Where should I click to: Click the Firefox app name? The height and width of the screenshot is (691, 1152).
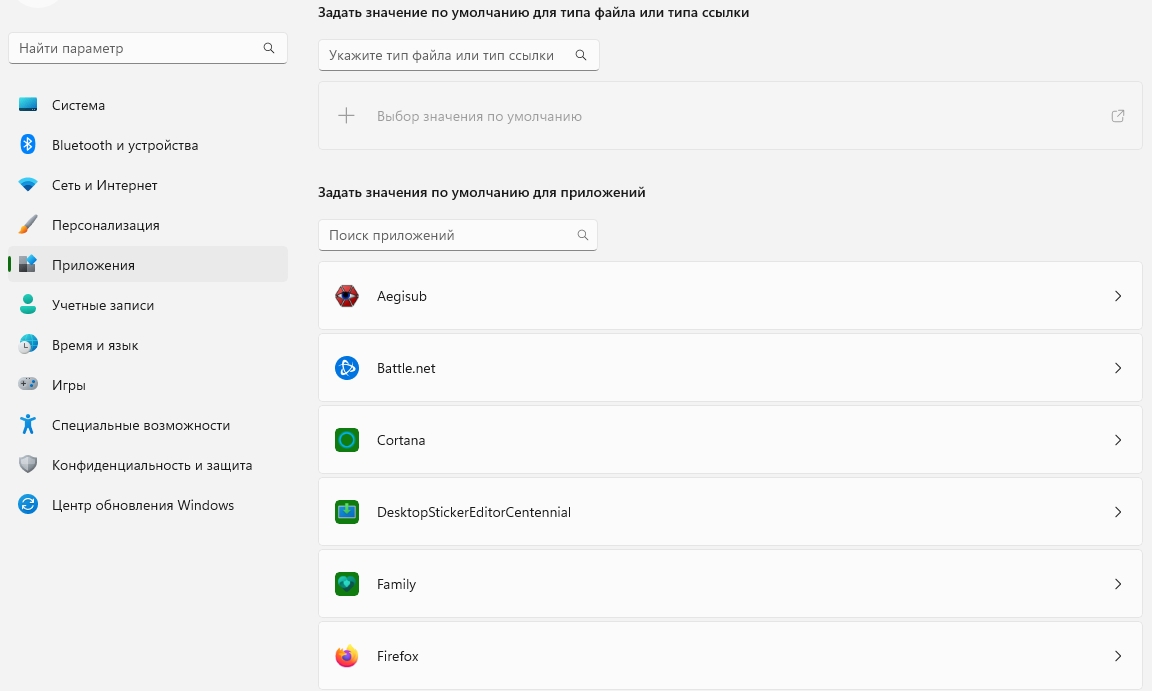(x=397, y=656)
